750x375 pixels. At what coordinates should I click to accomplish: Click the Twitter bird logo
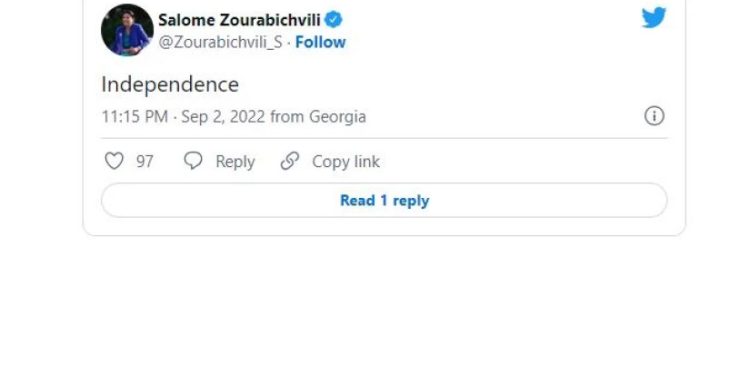pyautogui.click(x=653, y=18)
